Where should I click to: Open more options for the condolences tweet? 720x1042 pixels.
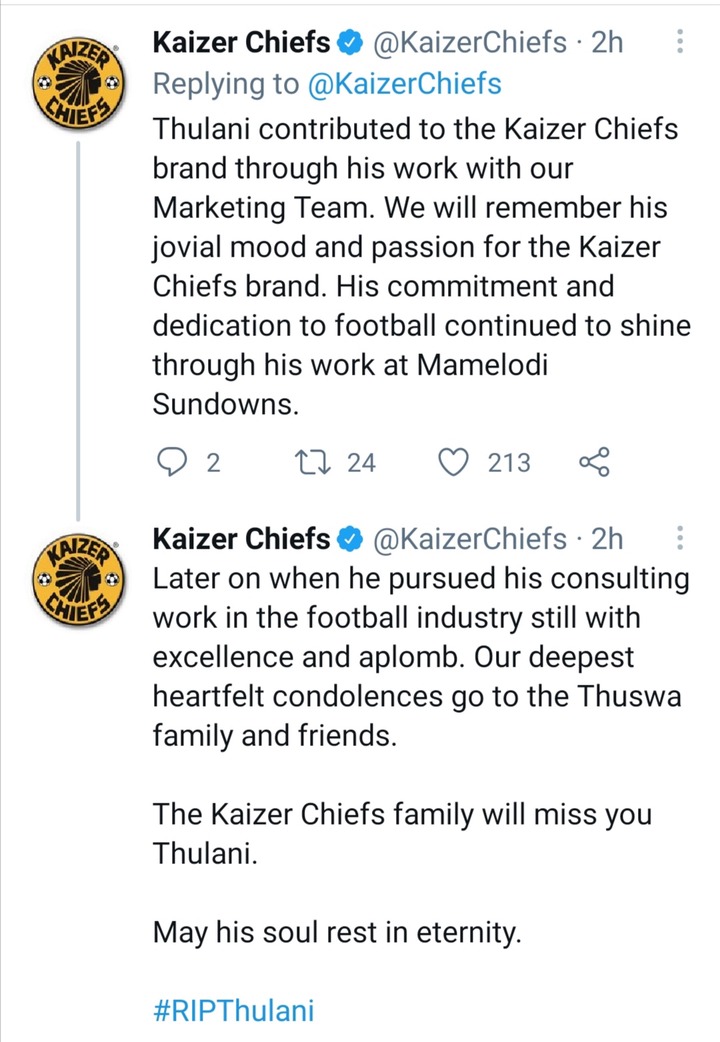pos(680,540)
